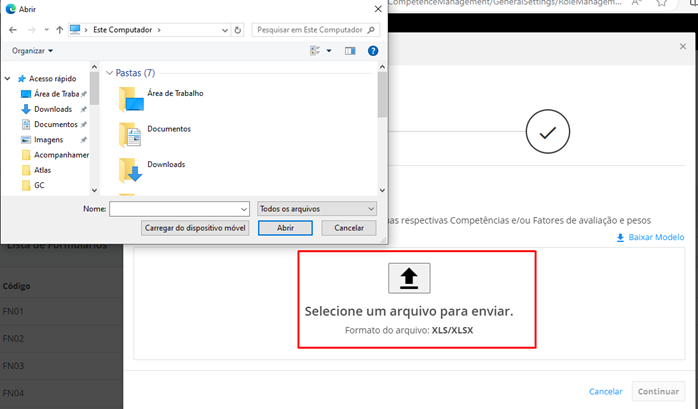698x409 pixels.
Task: Toggle the preview pane icon
Action: coord(350,50)
